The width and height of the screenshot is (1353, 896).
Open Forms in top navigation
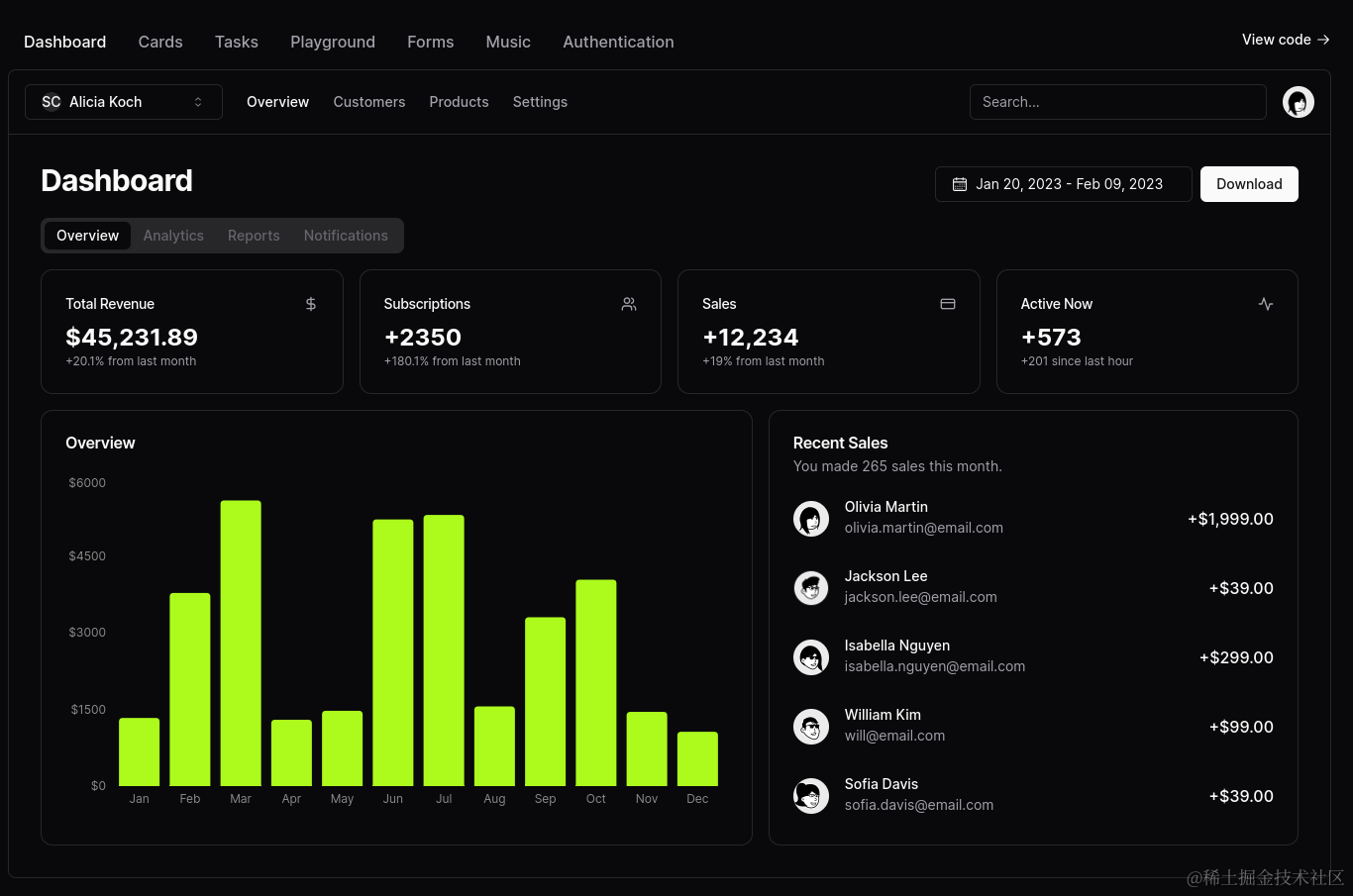[431, 42]
